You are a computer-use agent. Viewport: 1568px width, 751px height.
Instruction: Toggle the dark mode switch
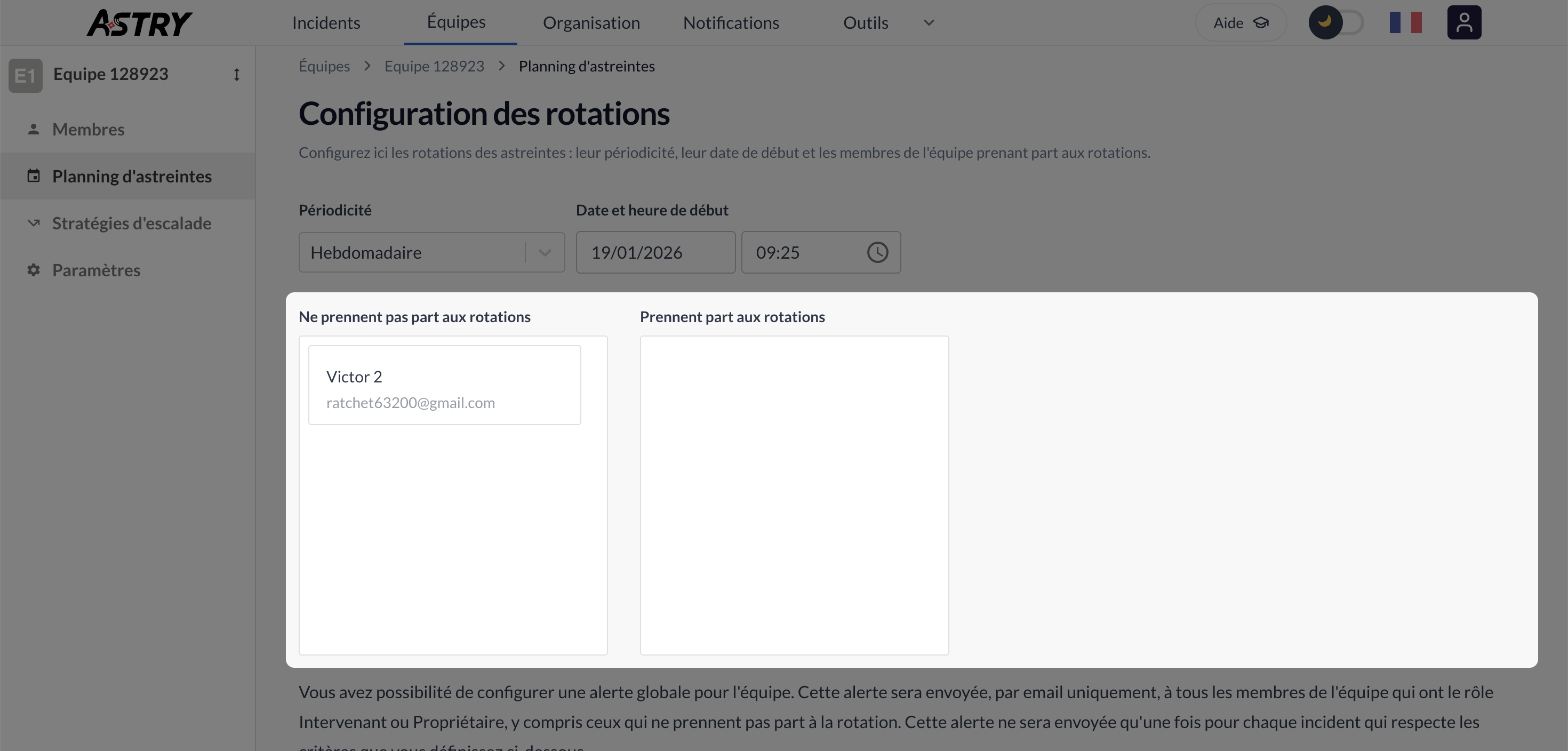pyautogui.click(x=1336, y=23)
